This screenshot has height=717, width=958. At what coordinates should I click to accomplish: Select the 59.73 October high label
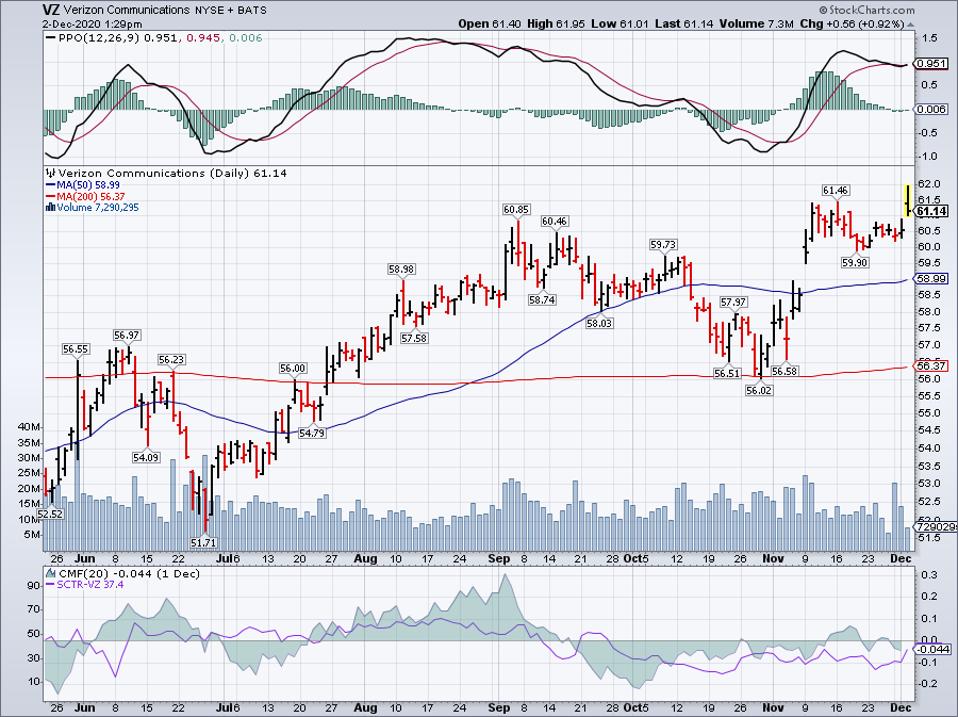pos(663,245)
